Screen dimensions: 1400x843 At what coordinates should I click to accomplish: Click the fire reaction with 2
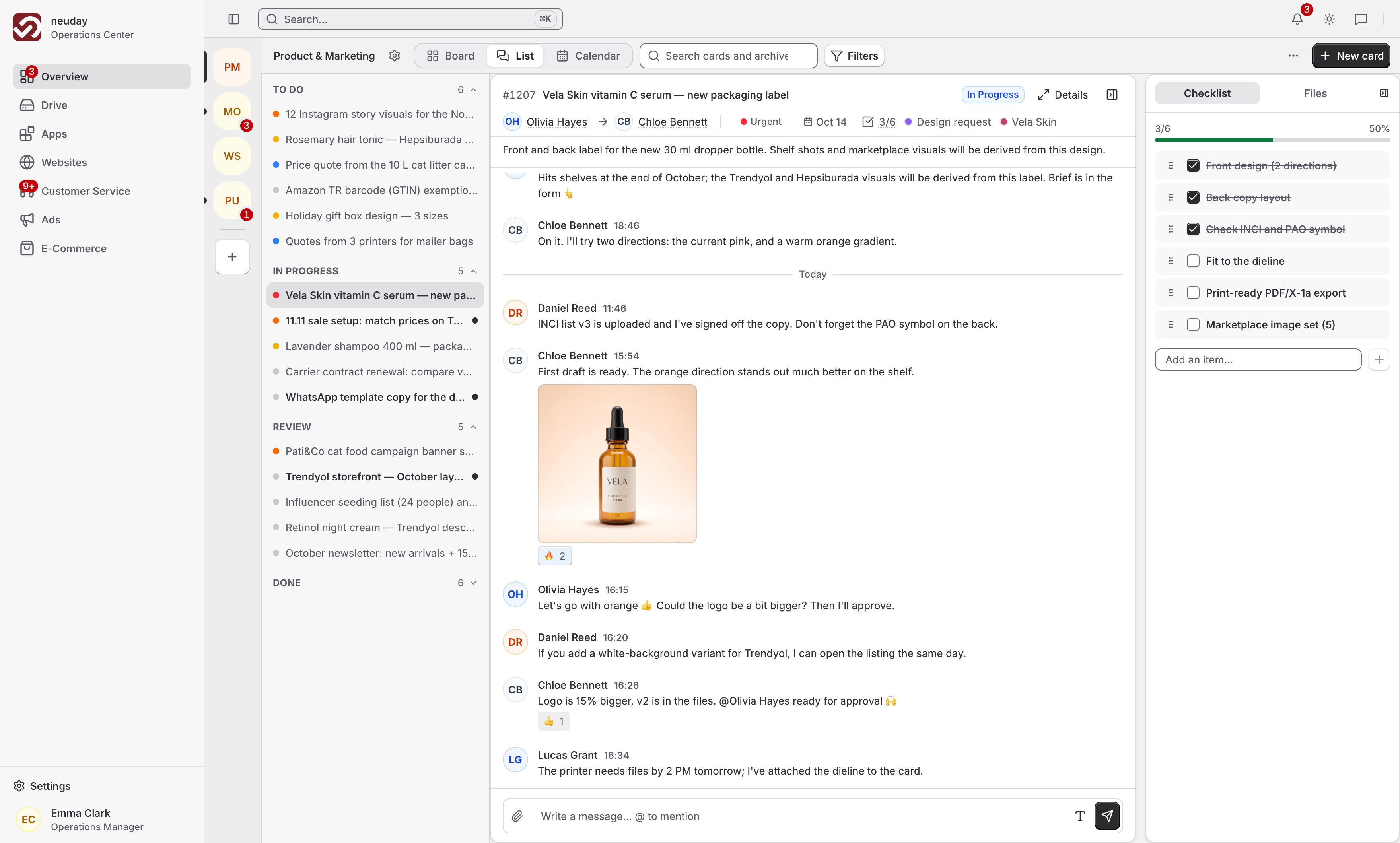[554, 556]
